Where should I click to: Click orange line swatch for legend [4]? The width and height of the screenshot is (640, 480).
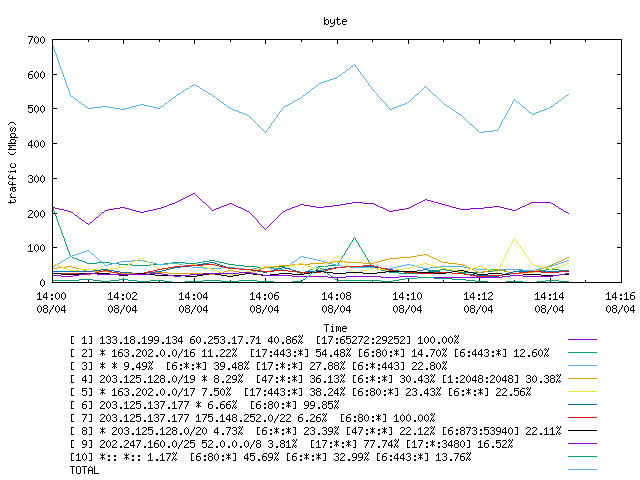(x=582, y=379)
